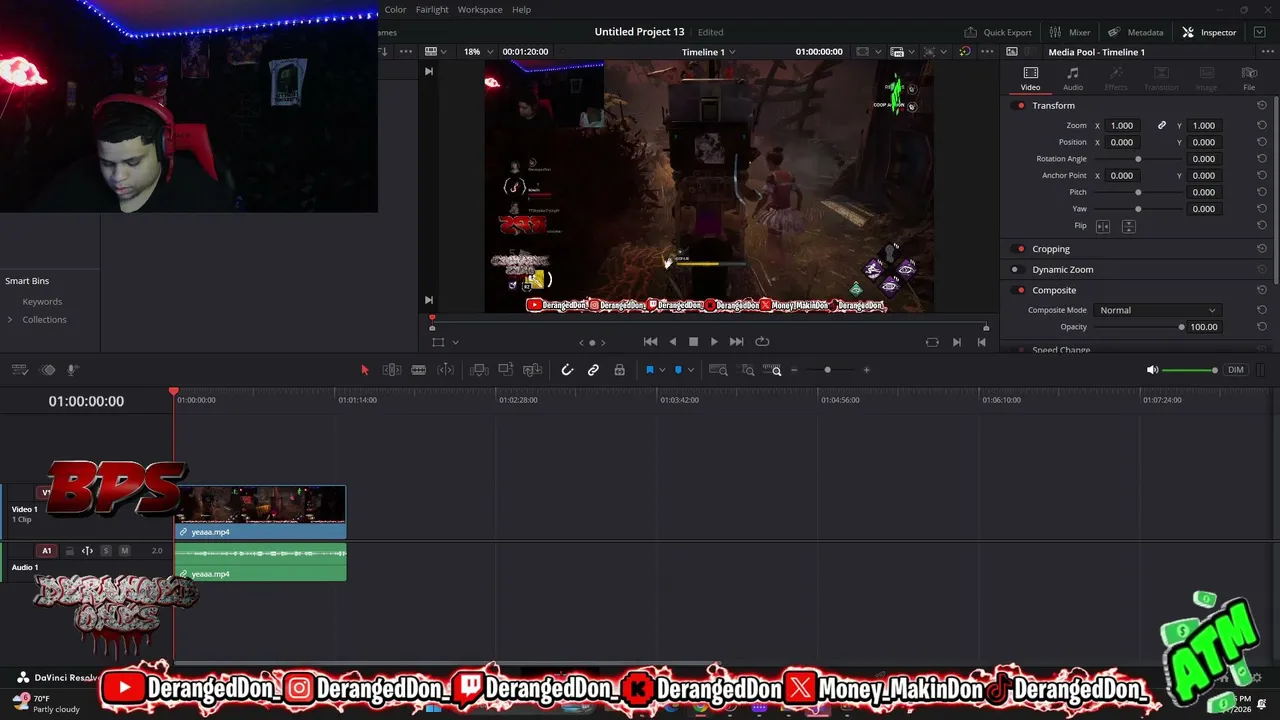This screenshot has height=720, width=1280.
Task: Click the Zoom Y value field
Action: tap(1204, 126)
